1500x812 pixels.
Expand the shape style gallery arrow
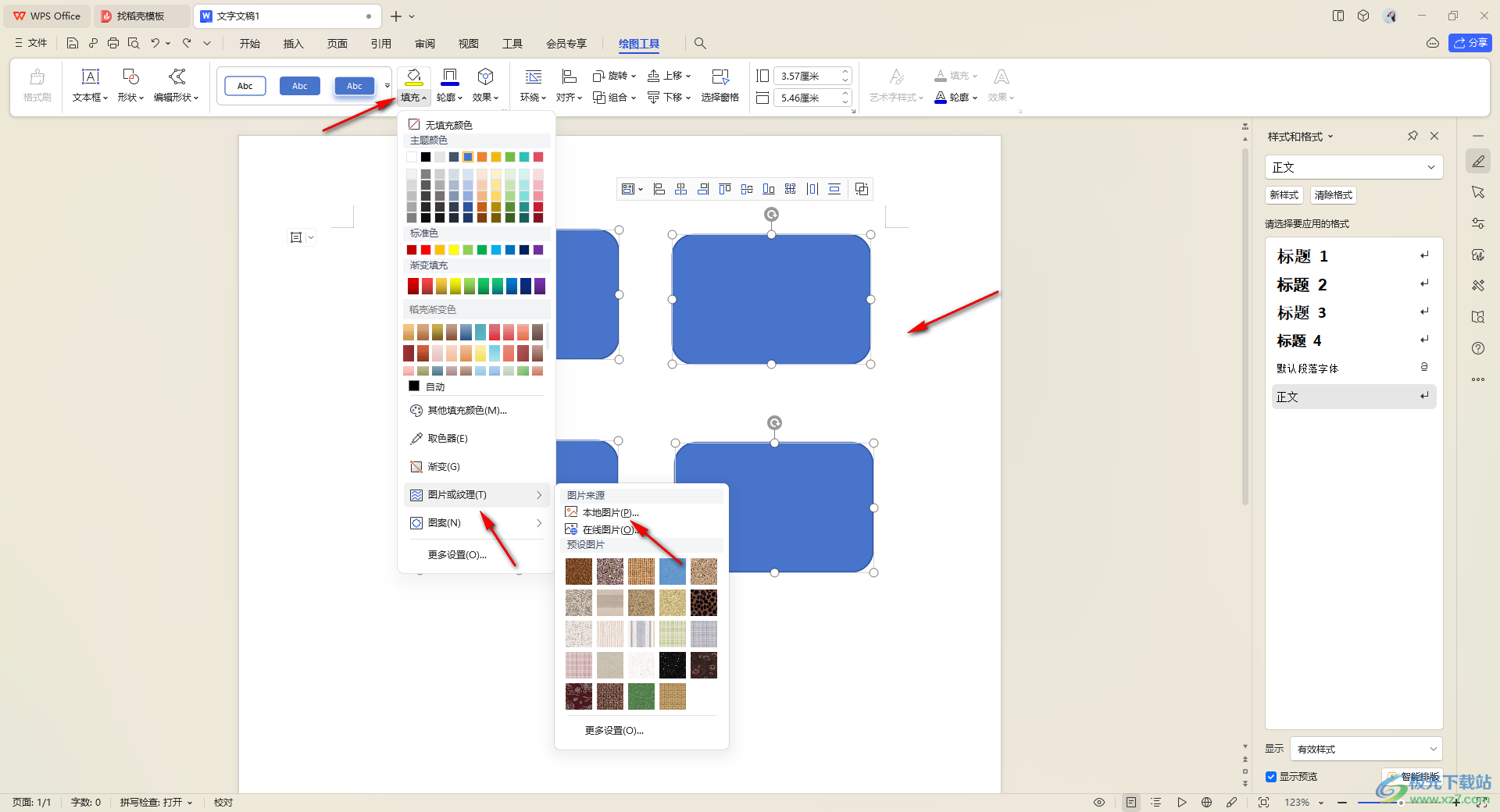(x=387, y=86)
